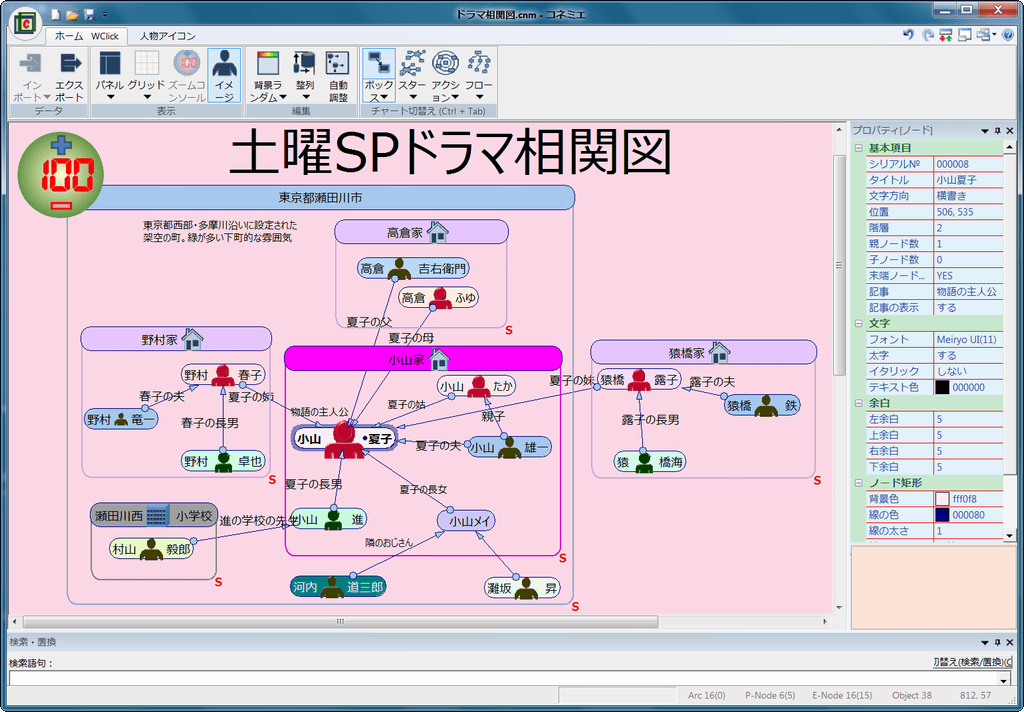Viewport: 1024px width, 712px height.
Task: Click the エクスポート (Export) icon
Action: [69, 74]
